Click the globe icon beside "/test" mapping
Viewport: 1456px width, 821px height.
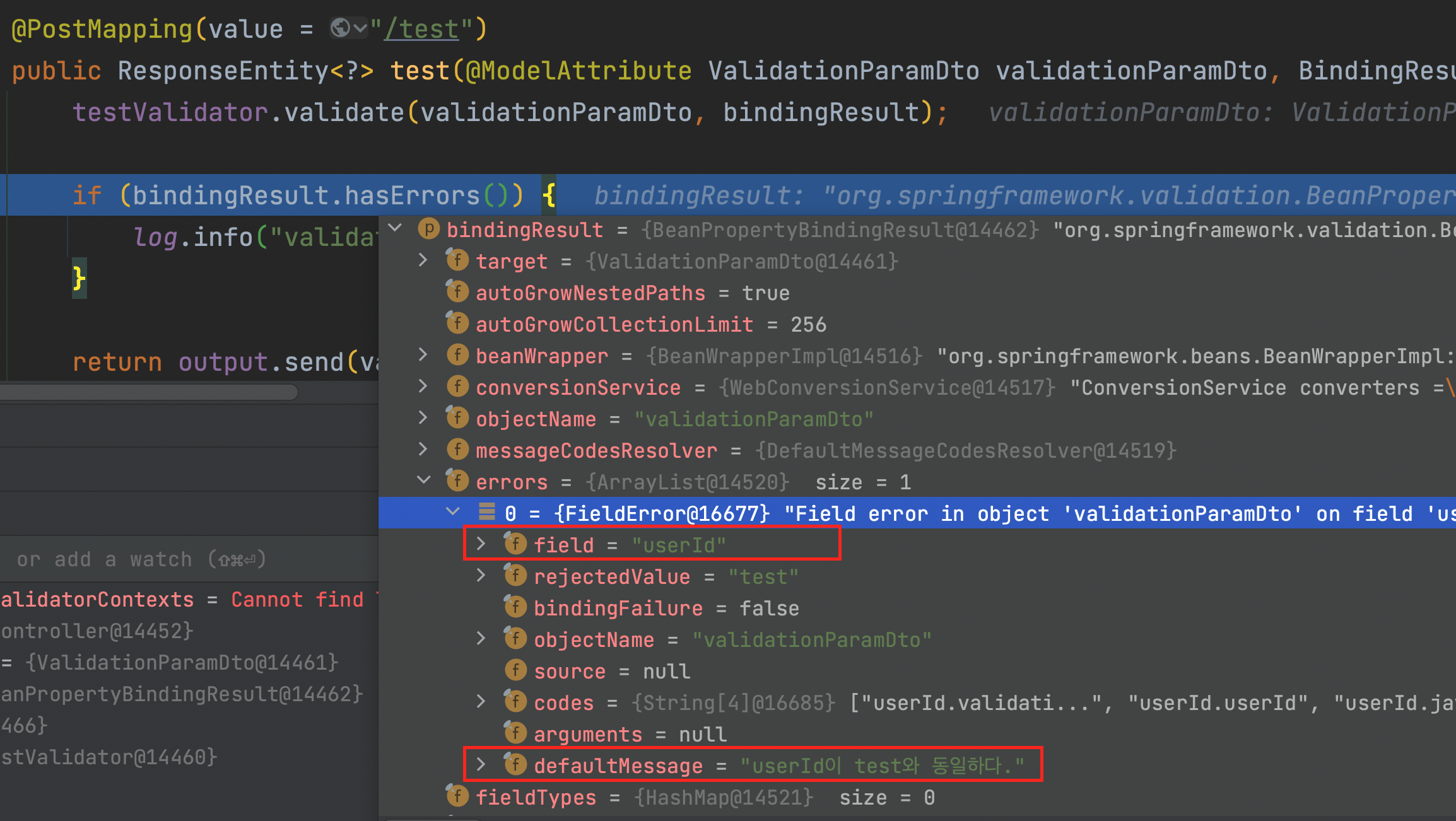(341, 28)
